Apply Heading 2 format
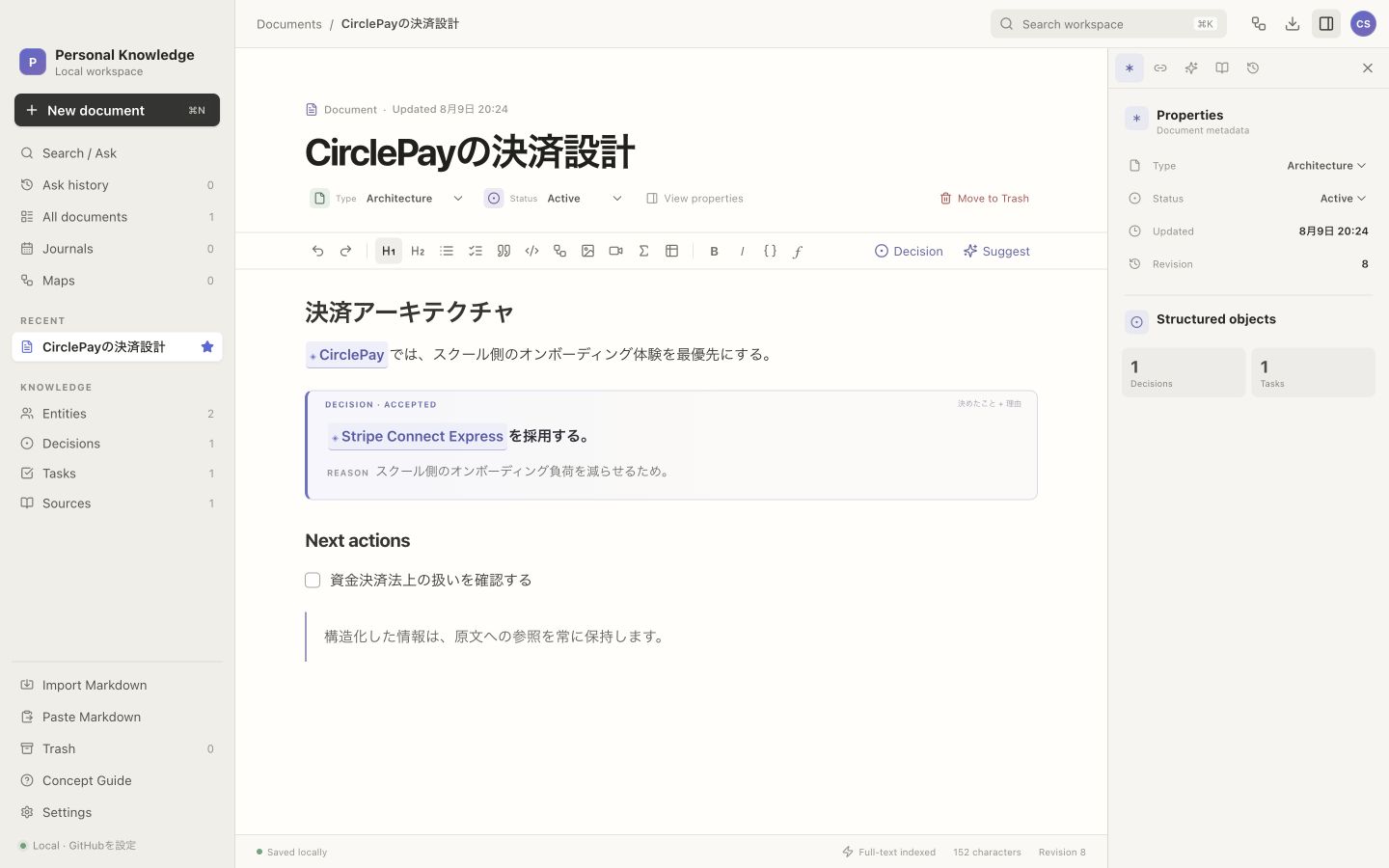 (418, 251)
